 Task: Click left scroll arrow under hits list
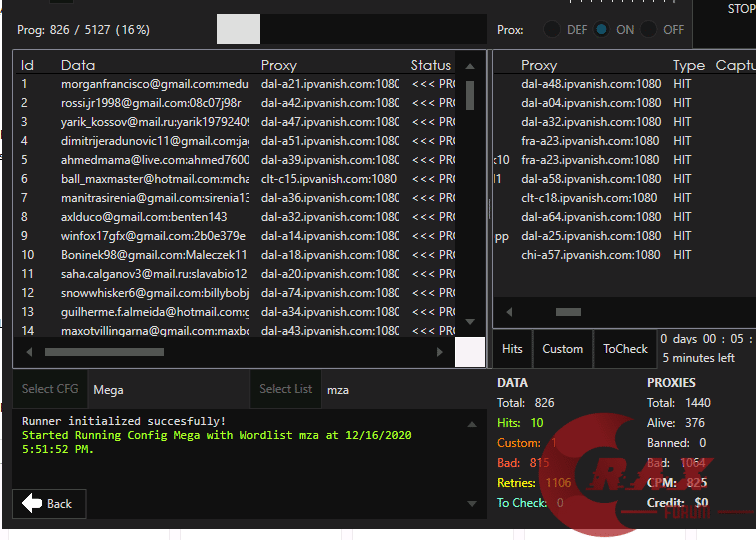[x=509, y=313]
